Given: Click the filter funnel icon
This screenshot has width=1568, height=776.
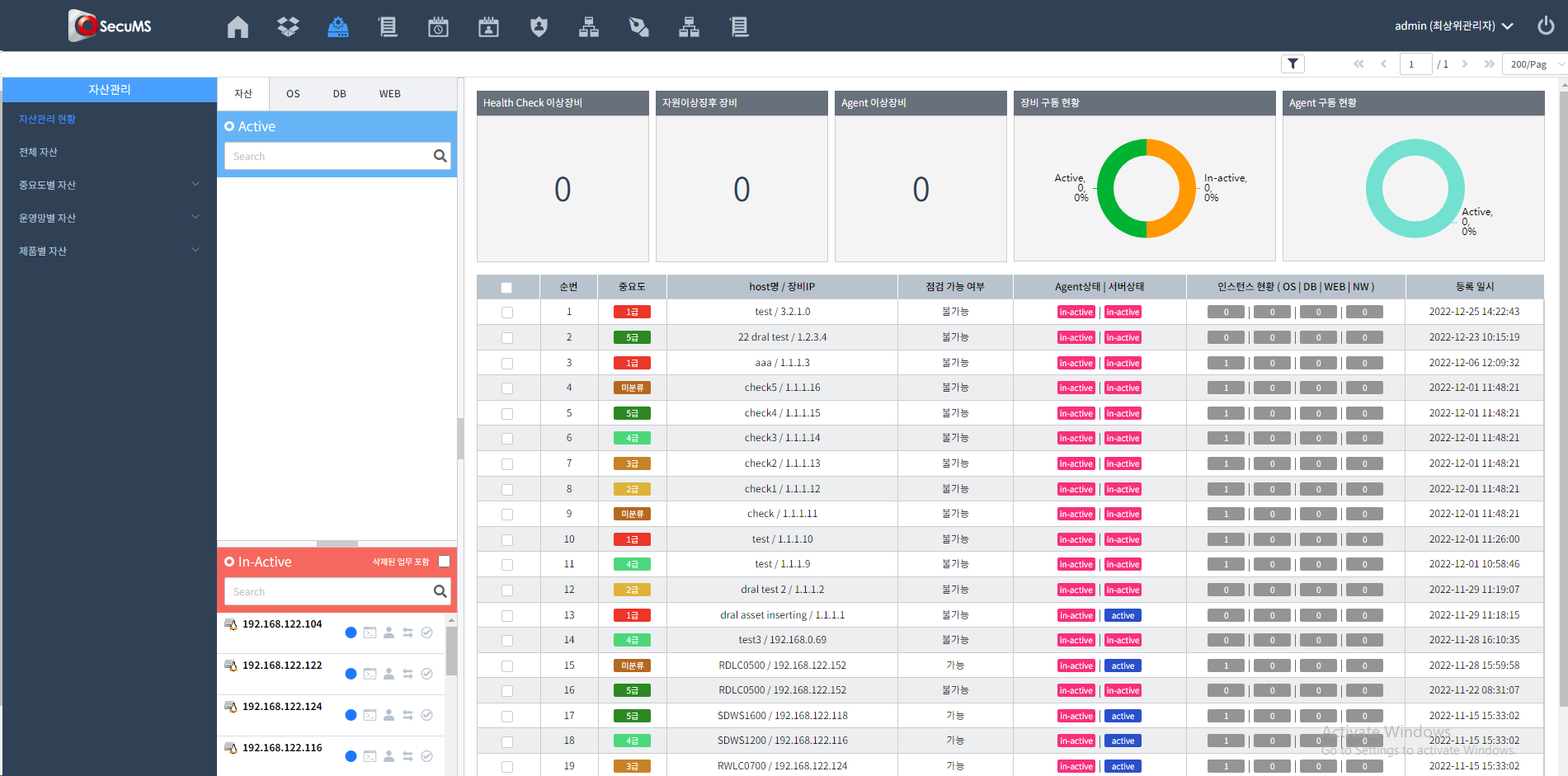Looking at the screenshot, I should click(1293, 64).
